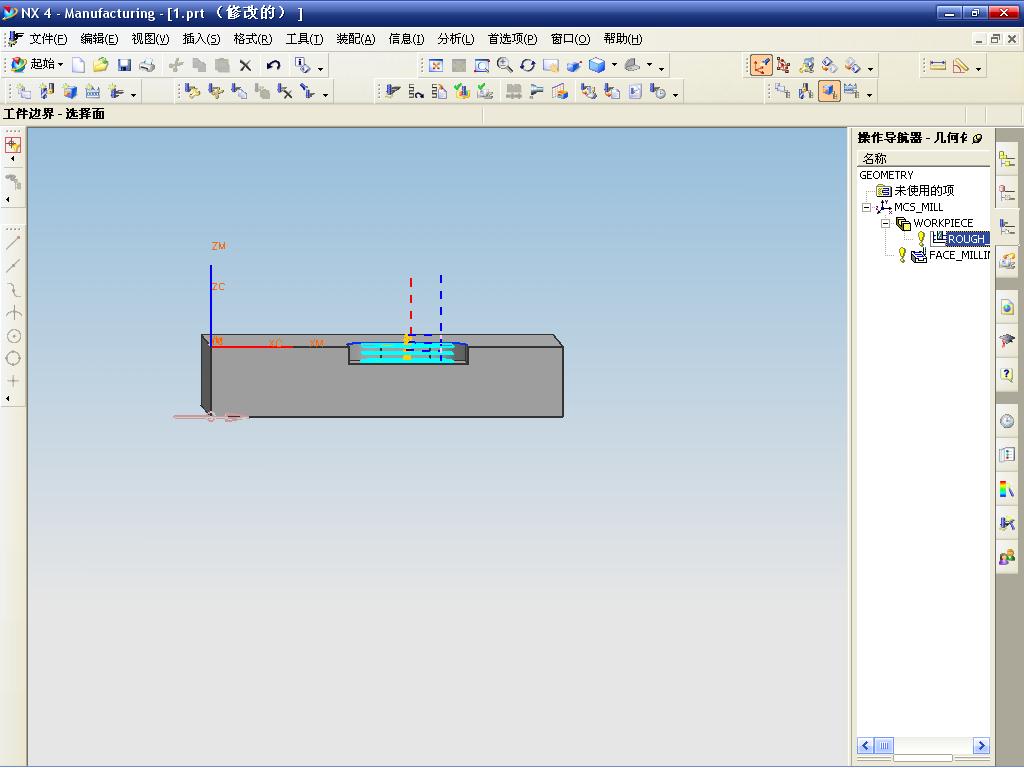Collapse the MCS_MILL tree node

coord(867,208)
